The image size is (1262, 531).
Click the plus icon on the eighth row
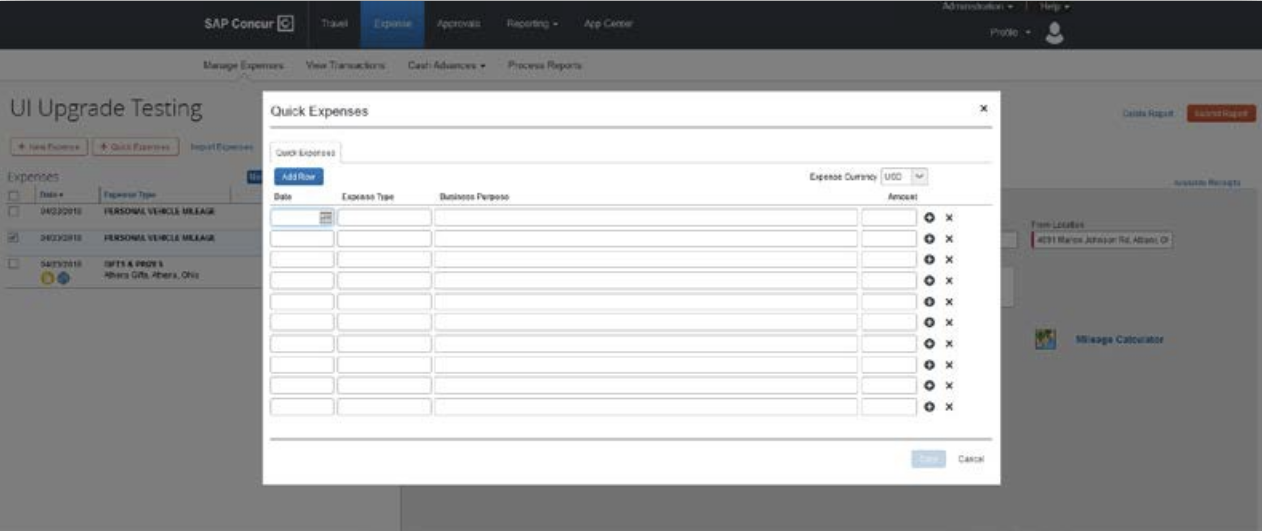coord(929,364)
